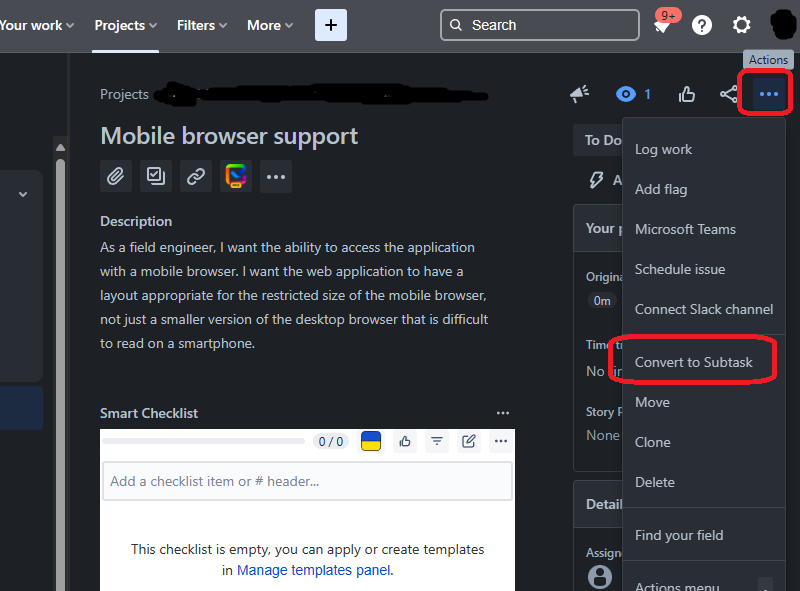The width and height of the screenshot is (800, 591).
Task: Select Connect Slack channel option
Action: point(703,309)
